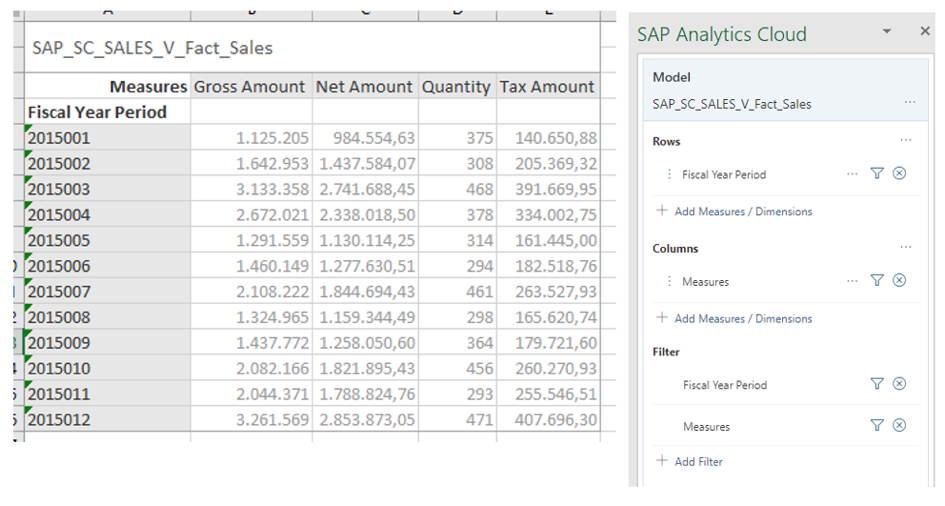Open the SAP Analytics Cloud pane options dropdown
The width and height of the screenshot is (945, 506).
tap(886, 33)
